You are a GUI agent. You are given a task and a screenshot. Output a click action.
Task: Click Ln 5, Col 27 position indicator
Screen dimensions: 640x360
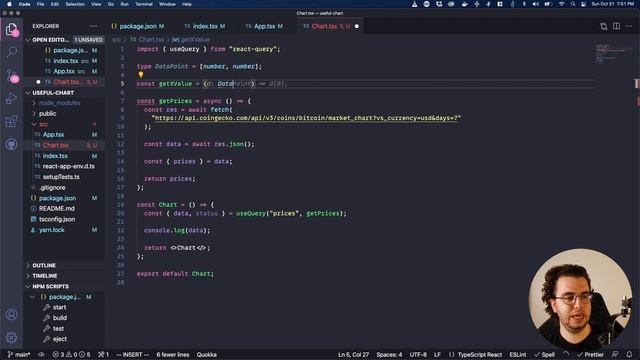click(353, 355)
